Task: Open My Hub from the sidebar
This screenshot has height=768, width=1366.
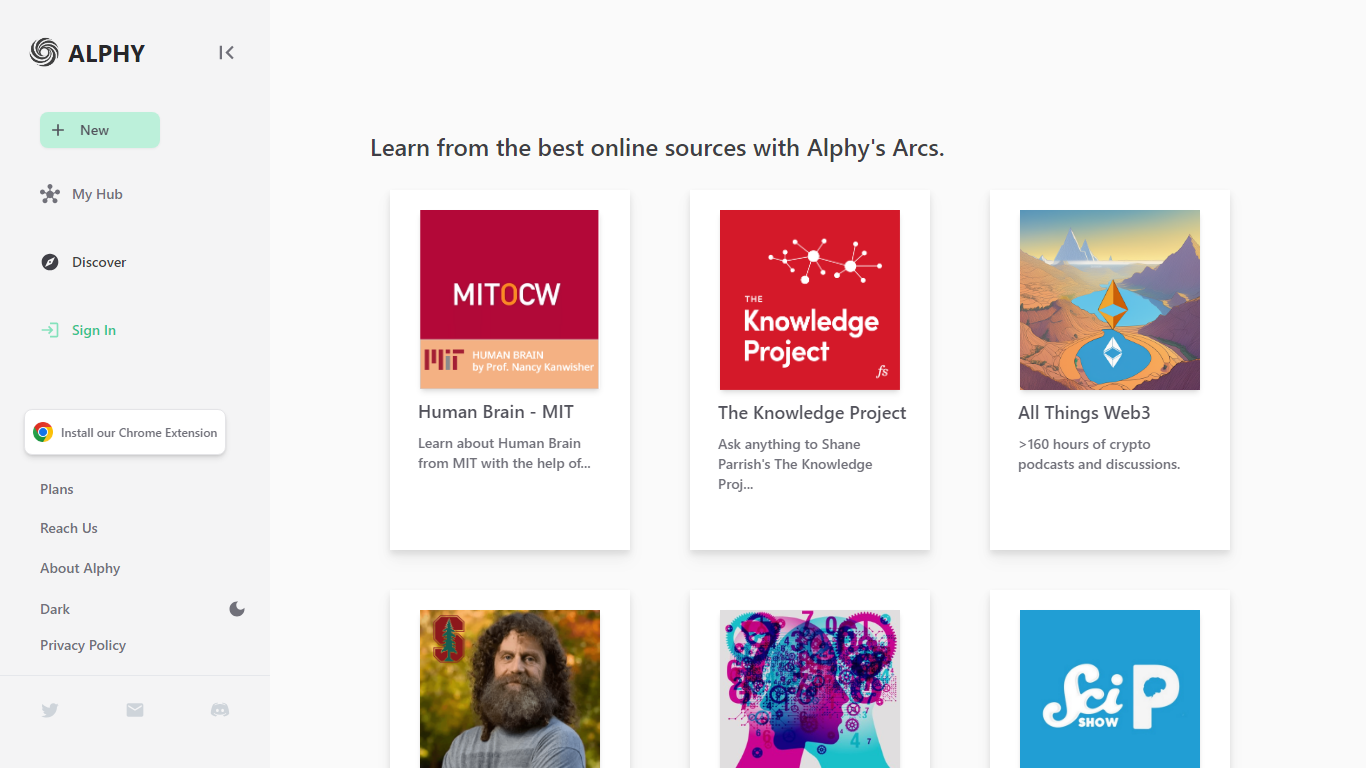Action: click(x=96, y=194)
